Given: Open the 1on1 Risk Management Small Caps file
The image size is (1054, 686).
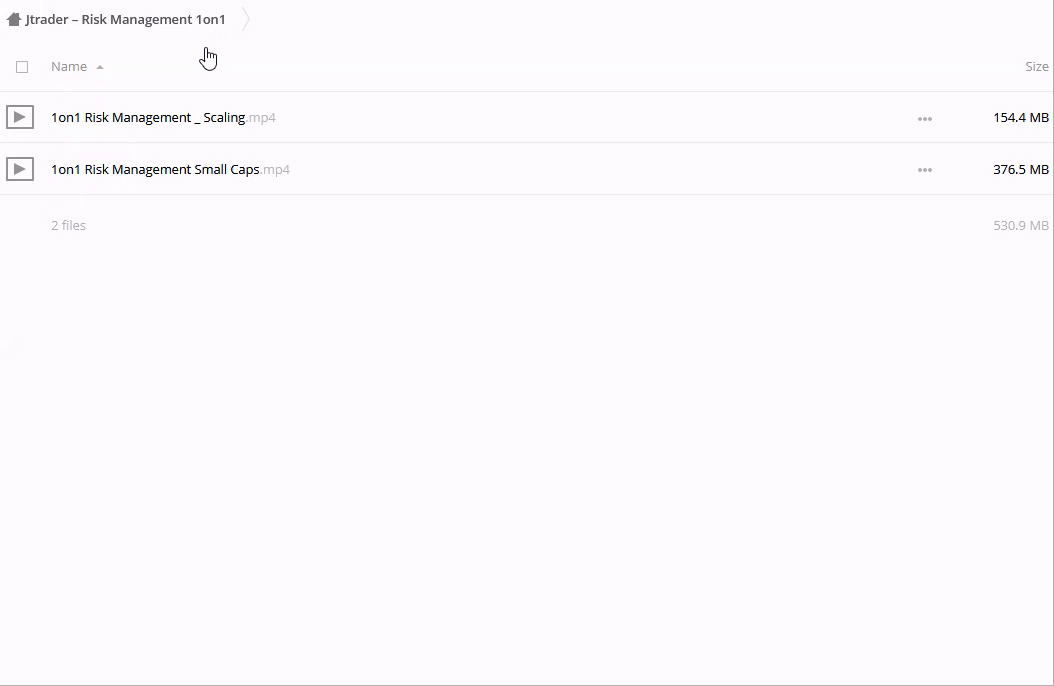Looking at the screenshot, I should (x=155, y=169).
